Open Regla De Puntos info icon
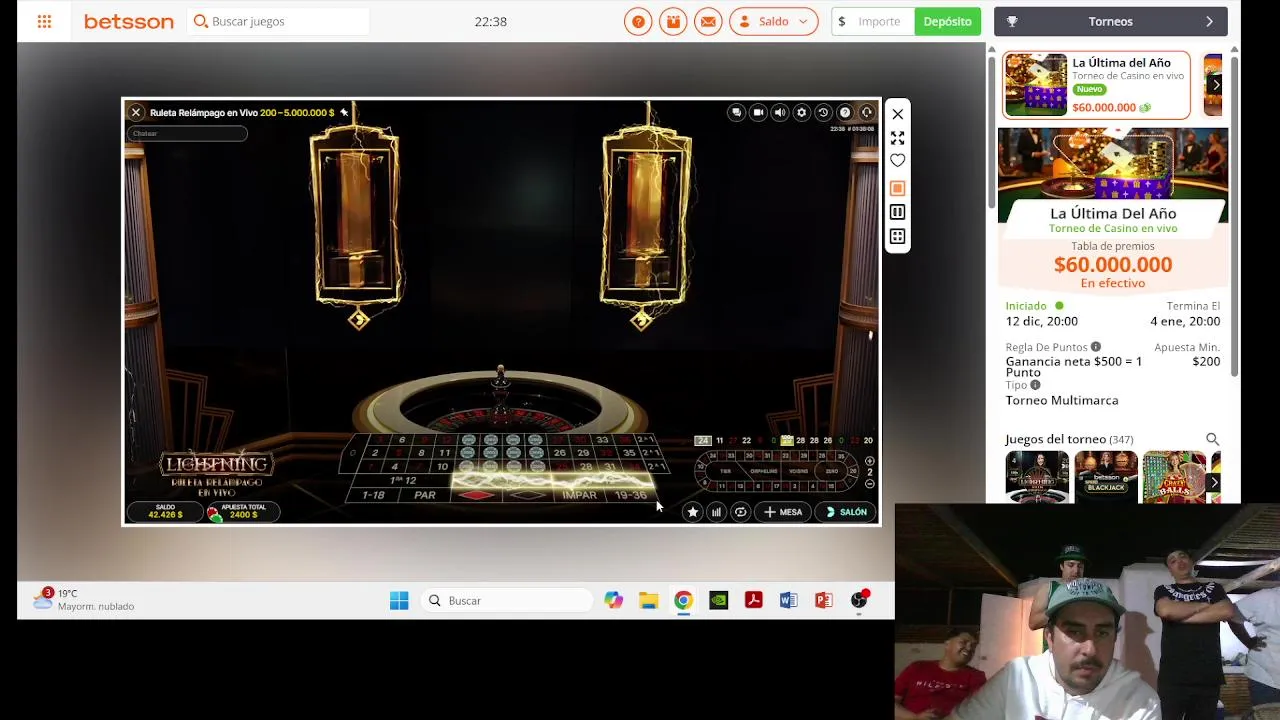 point(1096,347)
